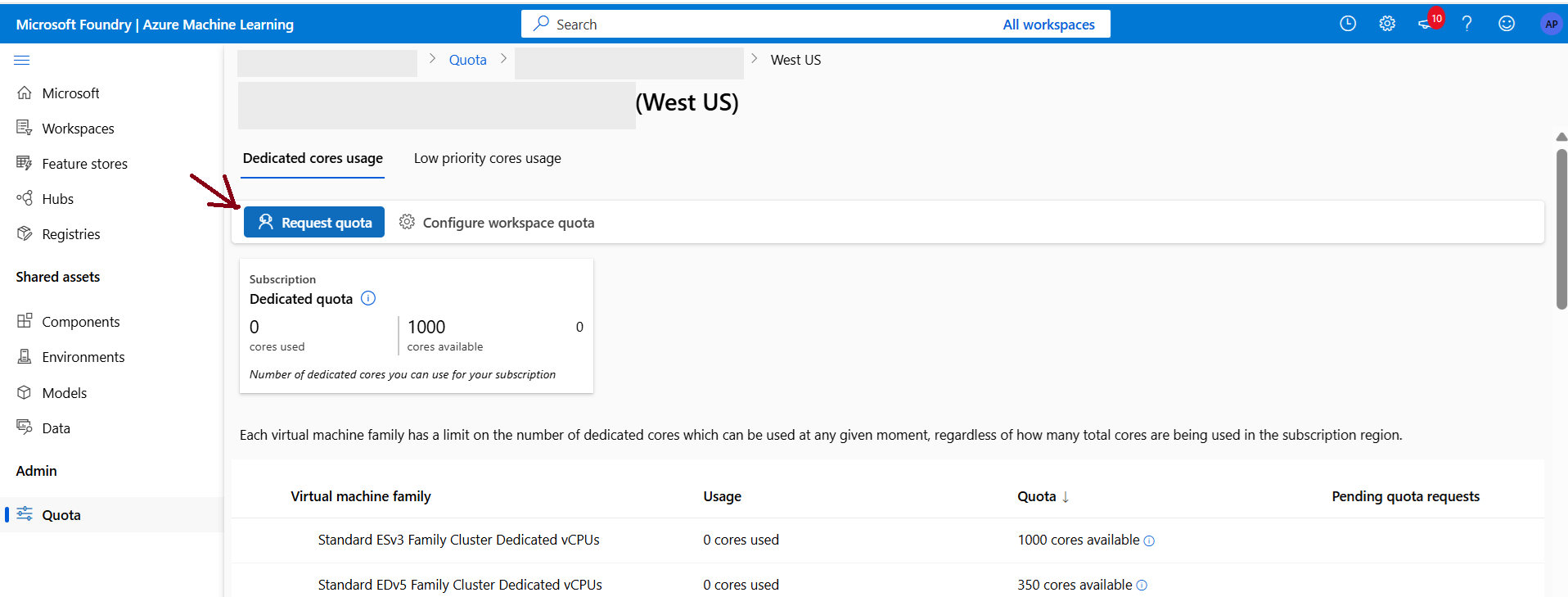The height and width of the screenshot is (597, 1568).
Task: Open settings gear in header
Action: (x=1387, y=24)
